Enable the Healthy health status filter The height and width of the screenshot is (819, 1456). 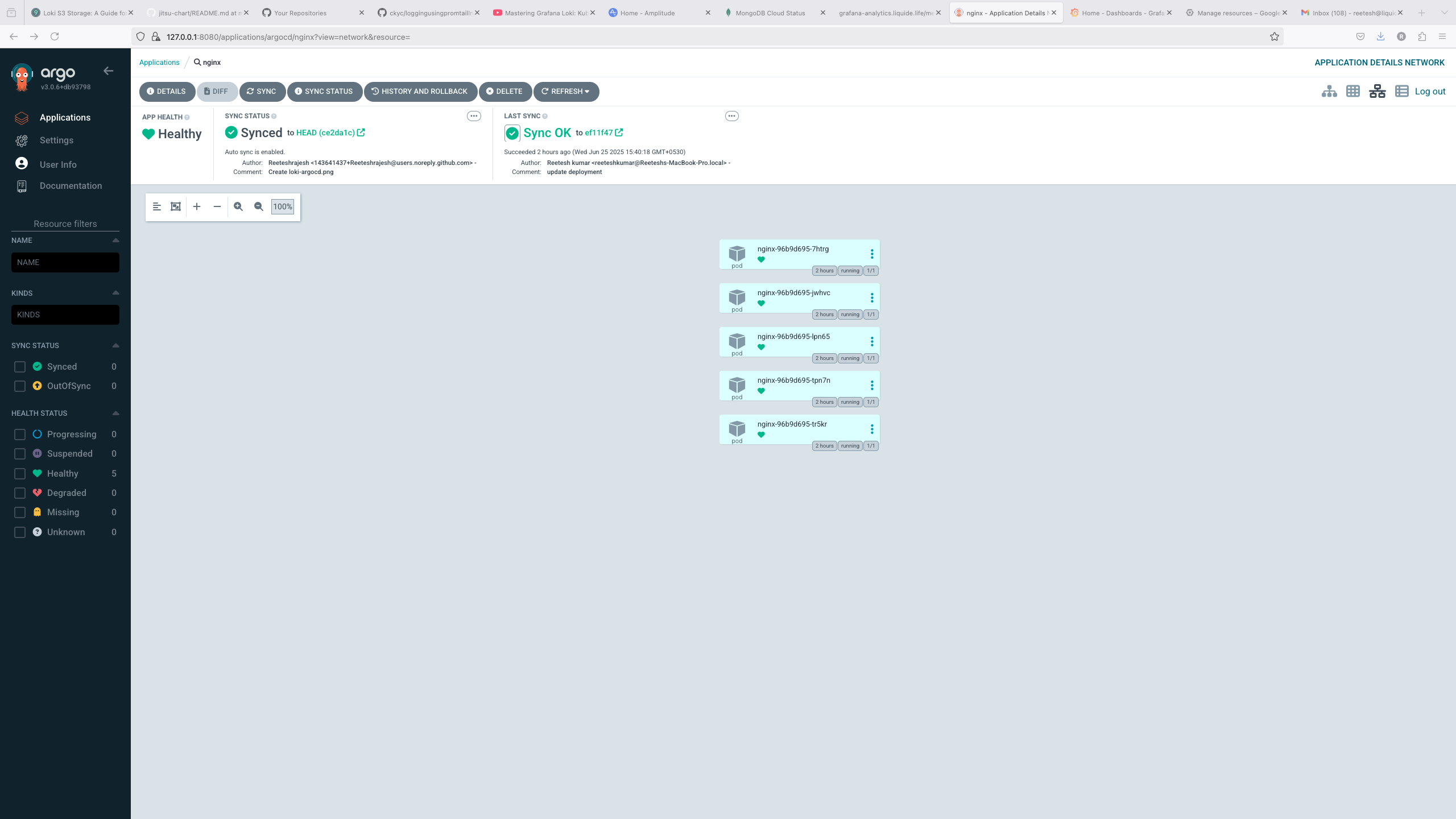tap(20, 474)
